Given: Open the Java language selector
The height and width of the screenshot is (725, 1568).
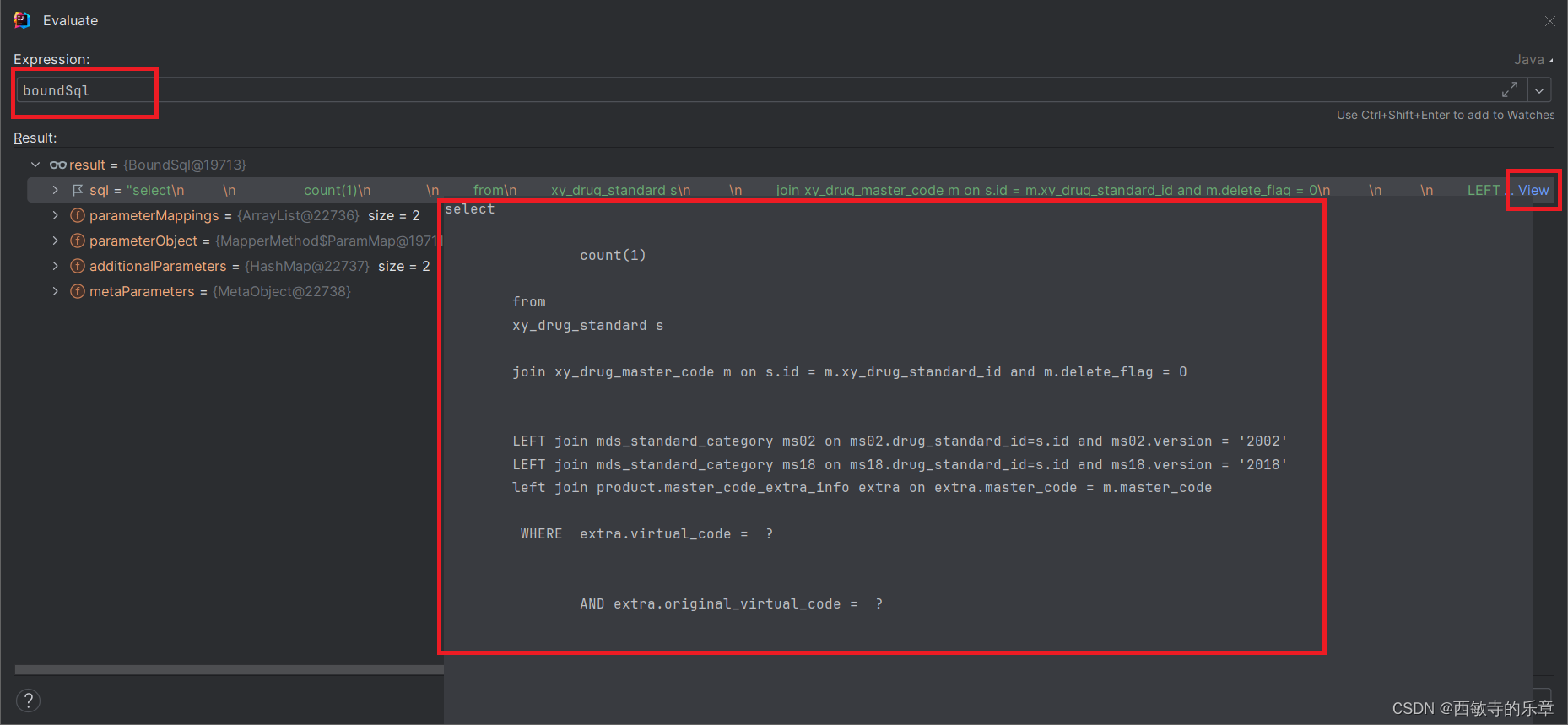Looking at the screenshot, I should [x=1533, y=60].
